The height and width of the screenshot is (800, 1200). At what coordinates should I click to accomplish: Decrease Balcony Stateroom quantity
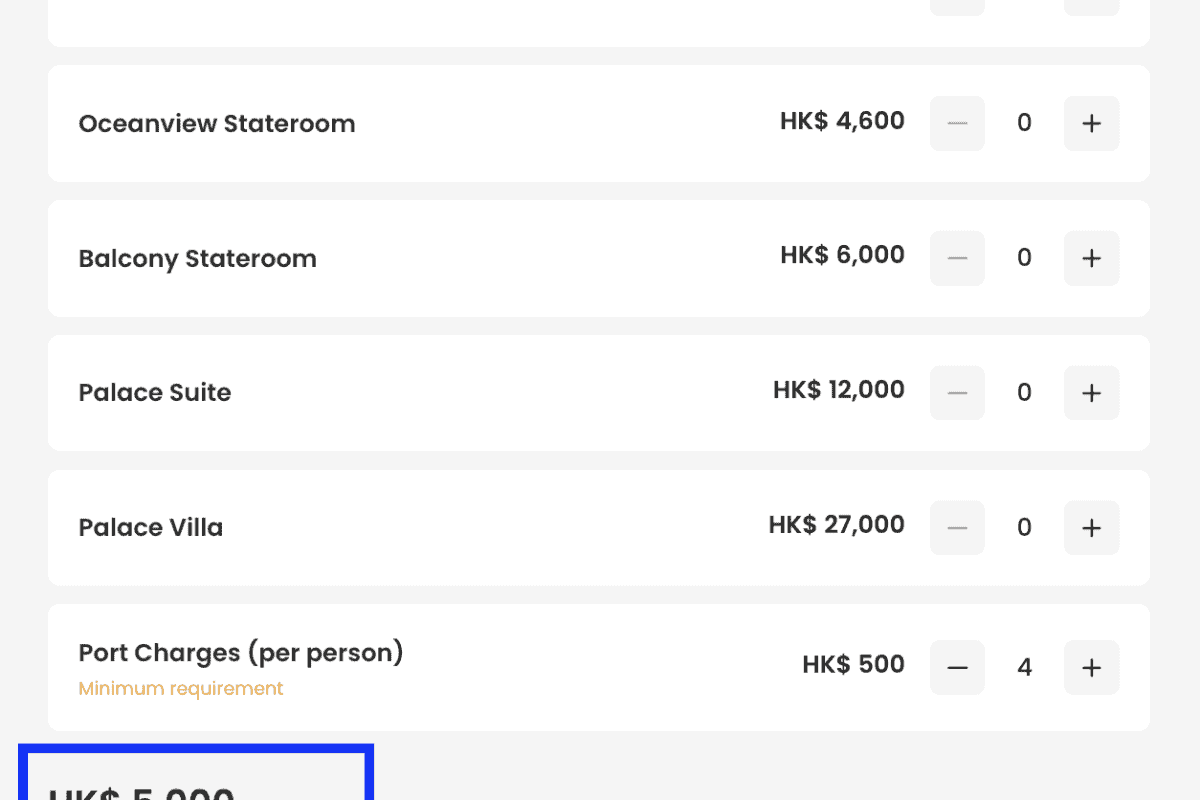(957, 258)
